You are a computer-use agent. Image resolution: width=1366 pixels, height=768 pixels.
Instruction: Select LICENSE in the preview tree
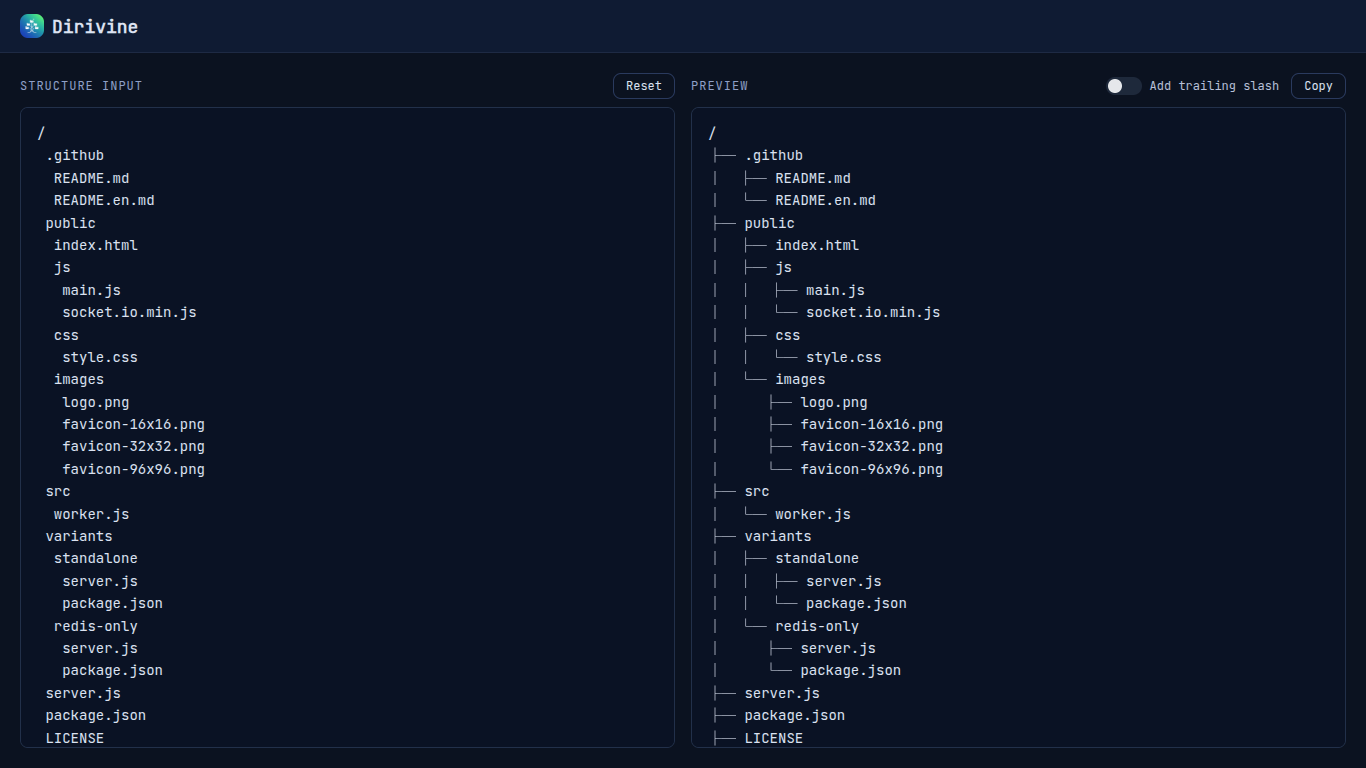[x=773, y=738]
